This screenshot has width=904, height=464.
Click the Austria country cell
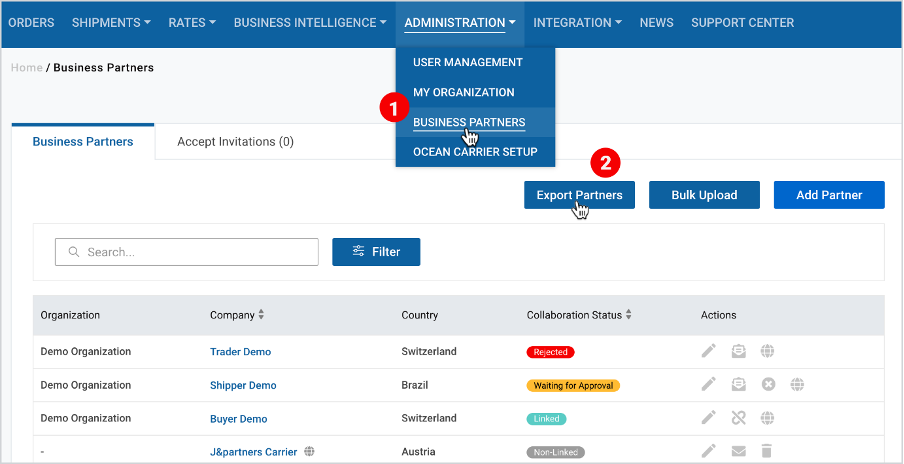click(x=418, y=452)
